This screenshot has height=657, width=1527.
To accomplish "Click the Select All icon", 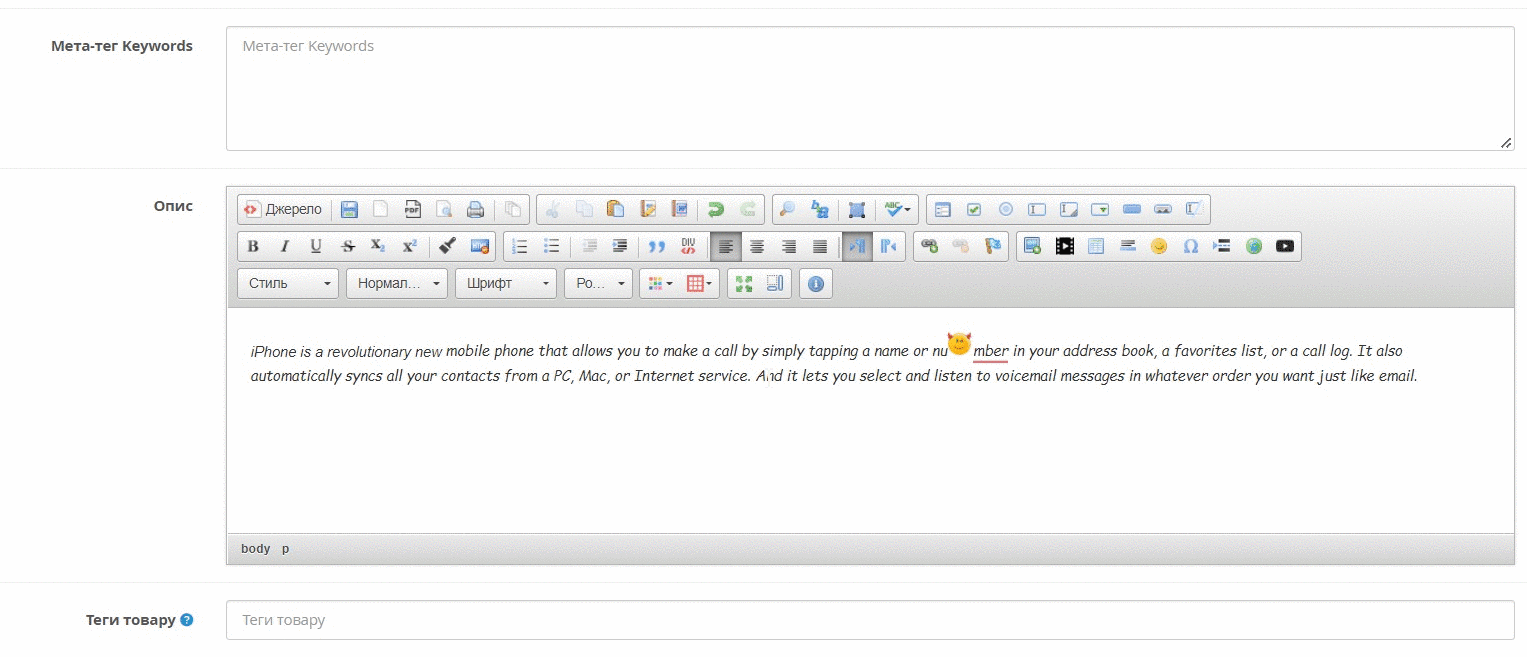I will coord(856,209).
